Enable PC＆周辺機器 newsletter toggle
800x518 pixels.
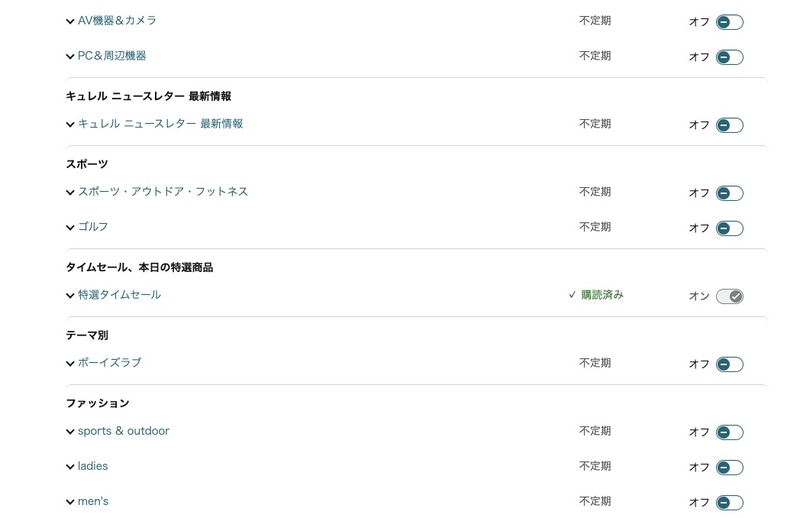click(x=729, y=57)
